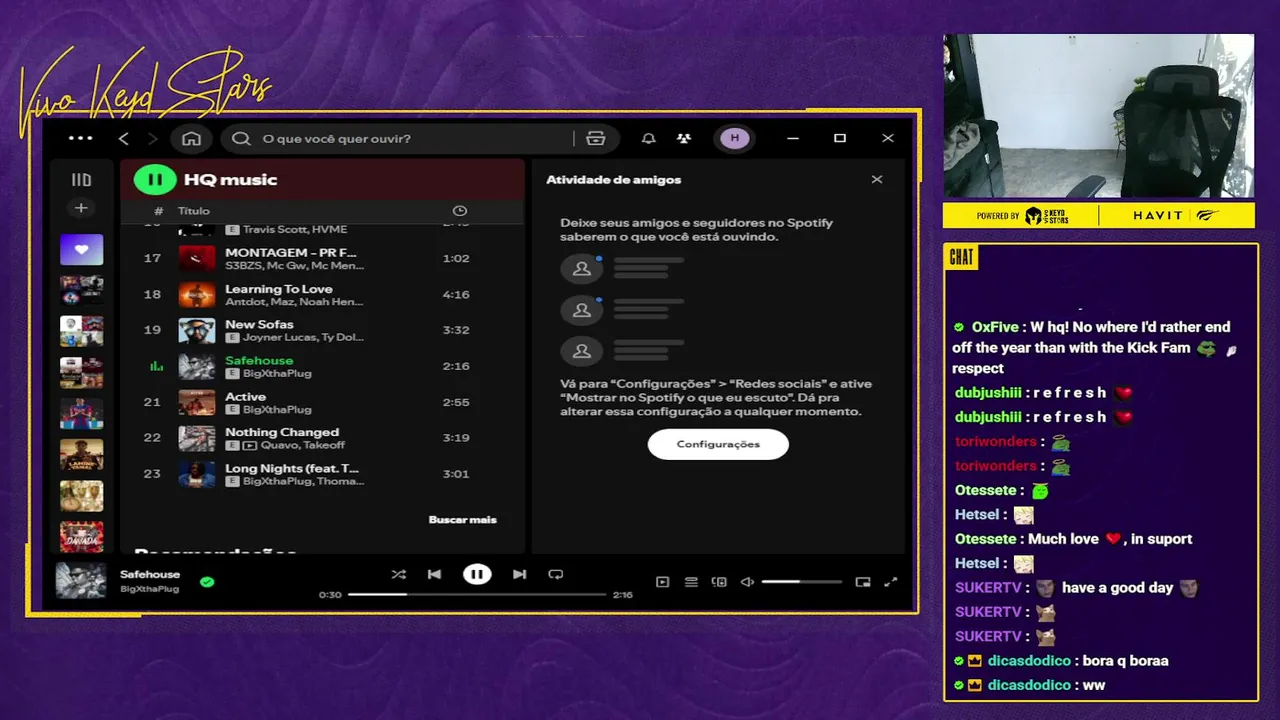
Task: Open the friend activity icon
Action: (x=684, y=138)
